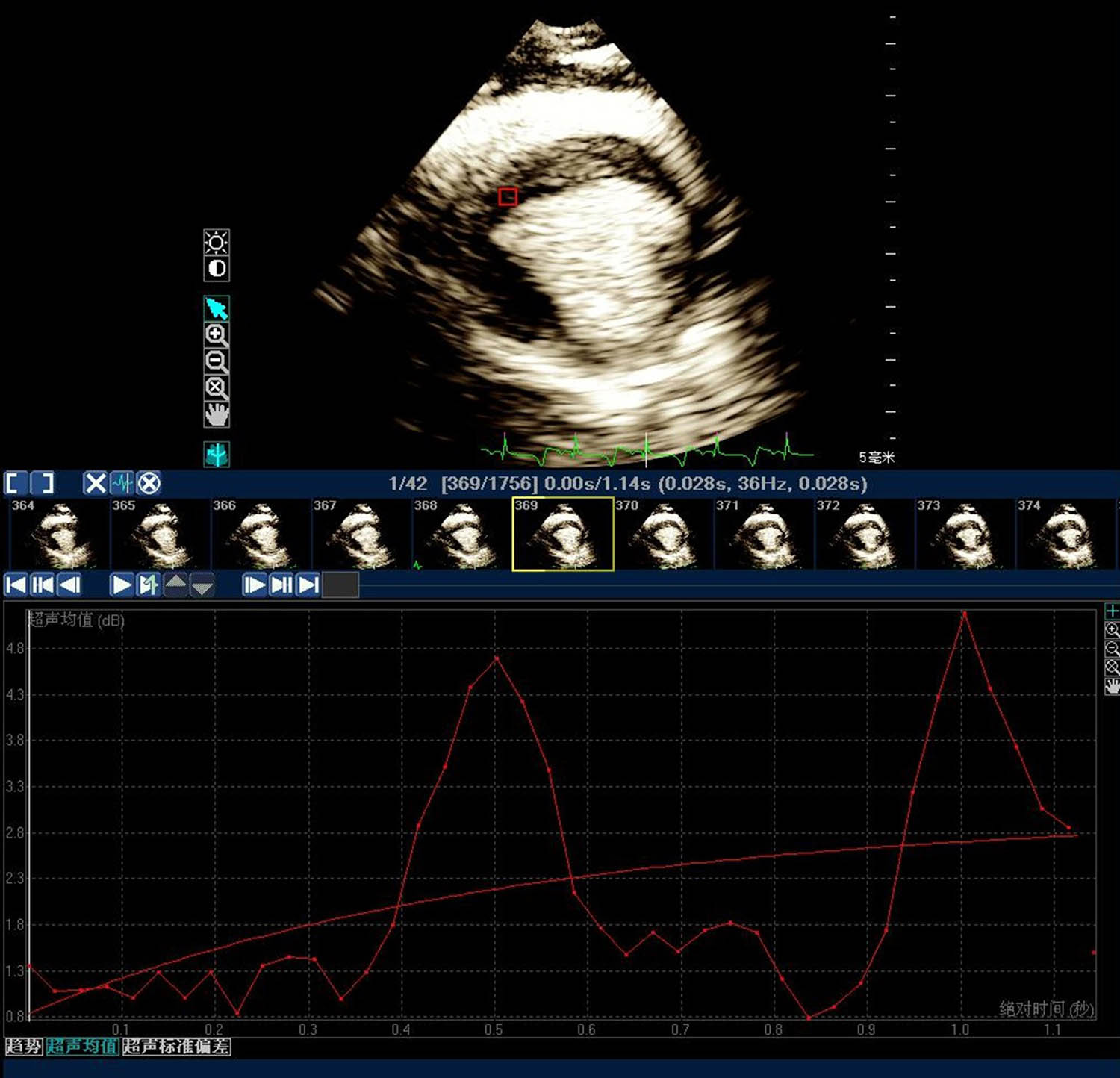Click the play-once button with green marker

coord(149,585)
